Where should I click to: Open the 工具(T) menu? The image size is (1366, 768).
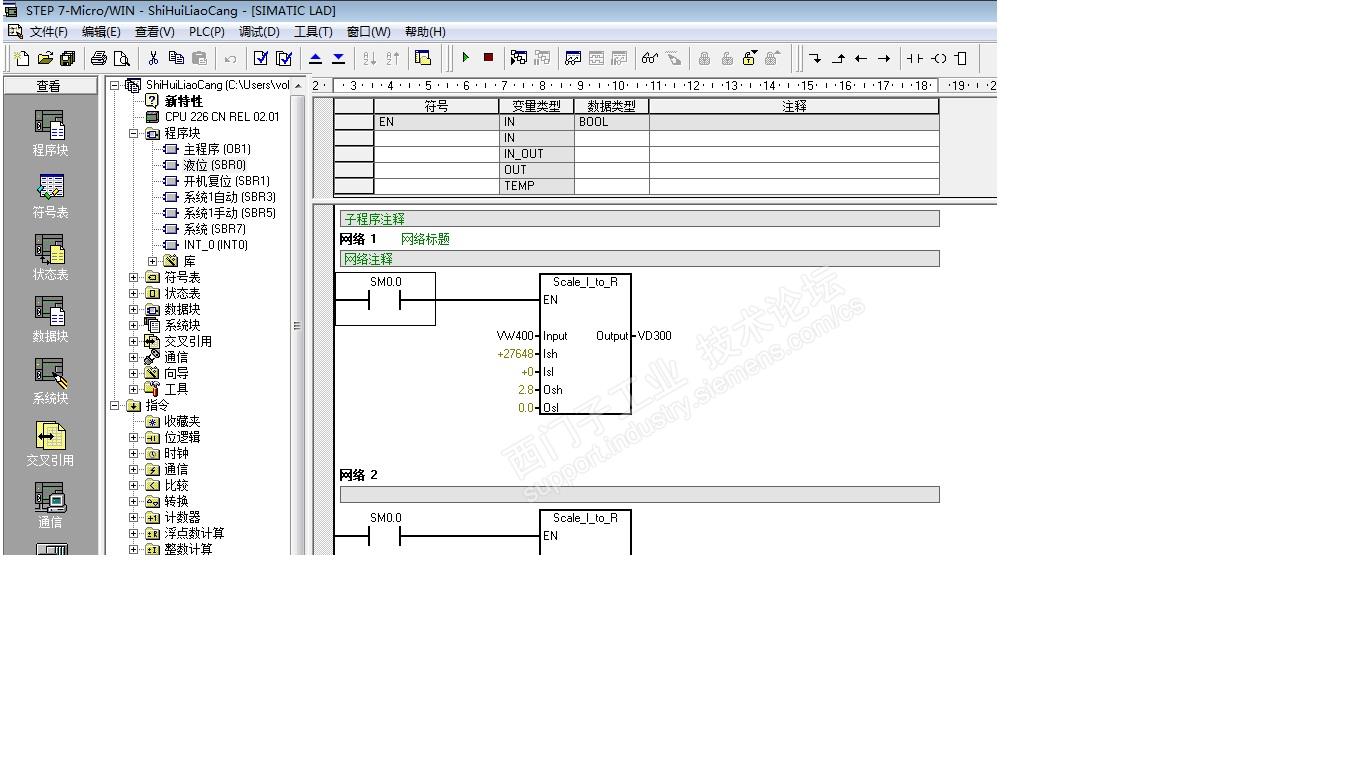point(313,32)
